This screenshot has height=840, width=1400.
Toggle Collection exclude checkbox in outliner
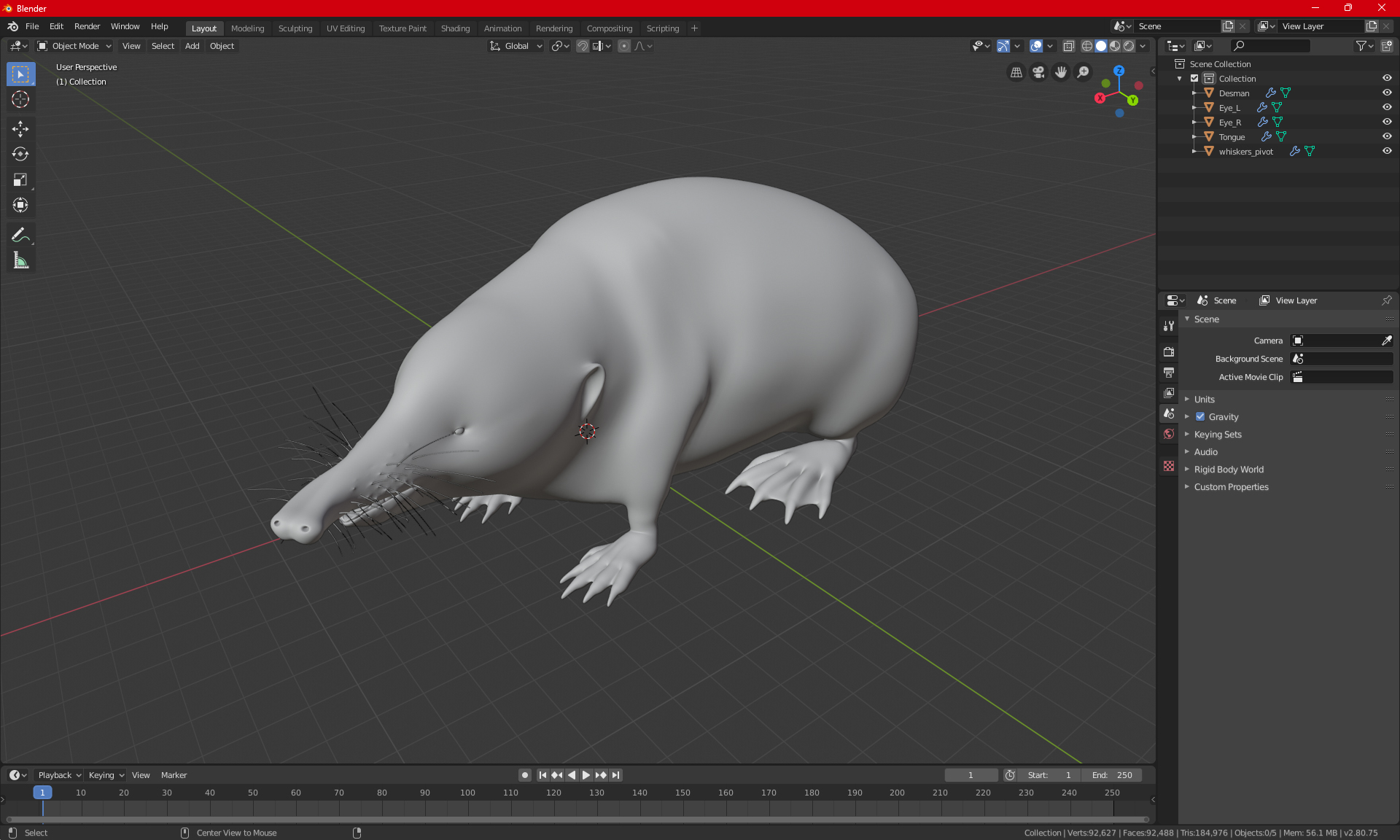point(1194,78)
